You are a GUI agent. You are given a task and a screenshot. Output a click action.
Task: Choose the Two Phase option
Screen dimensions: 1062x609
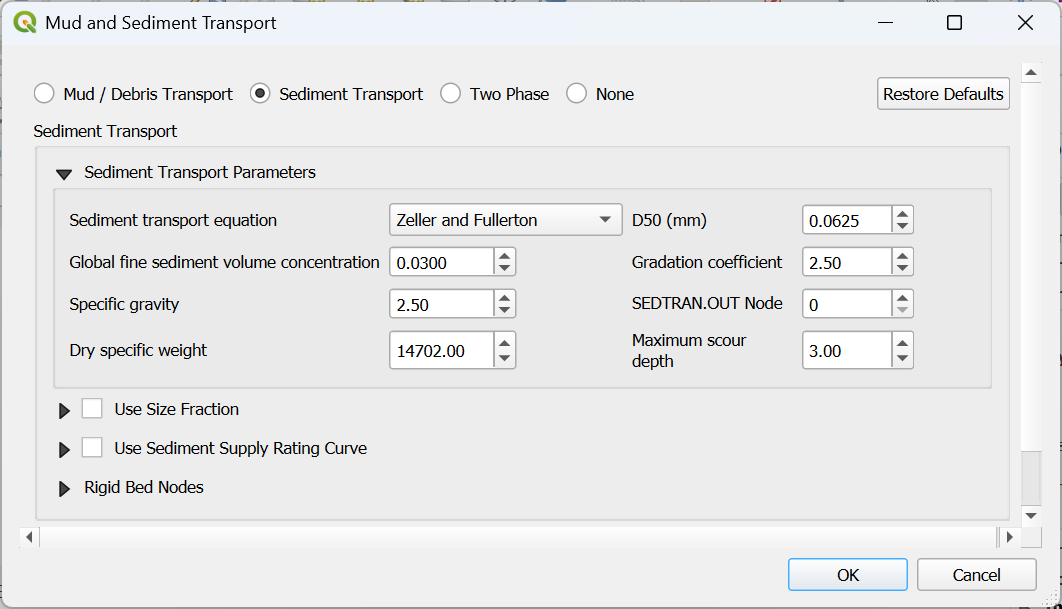(451, 94)
